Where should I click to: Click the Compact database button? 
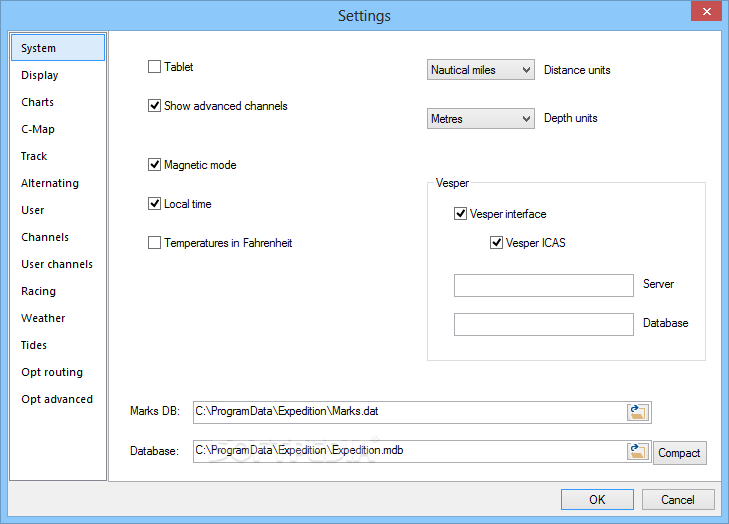[680, 453]
